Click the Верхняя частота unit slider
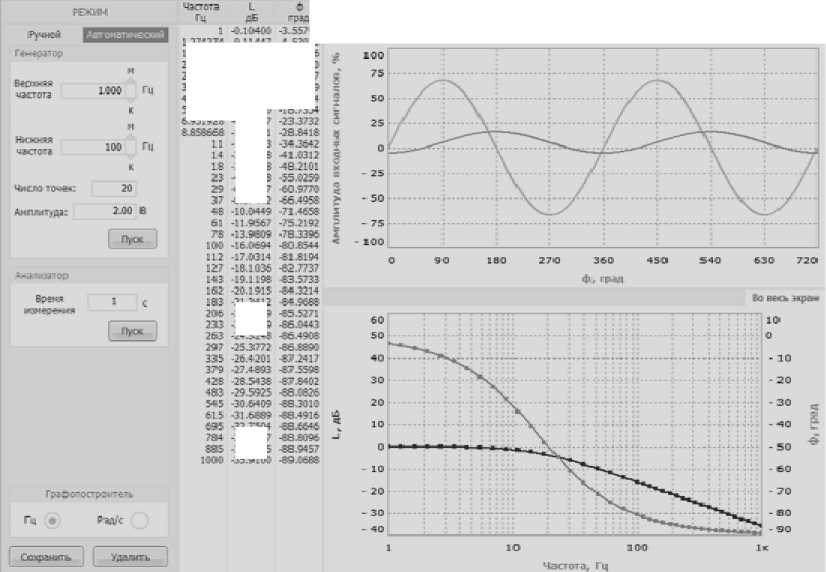The height and width of the screenshot is (572, 826). pyautogui.click(x=131, y=90)
